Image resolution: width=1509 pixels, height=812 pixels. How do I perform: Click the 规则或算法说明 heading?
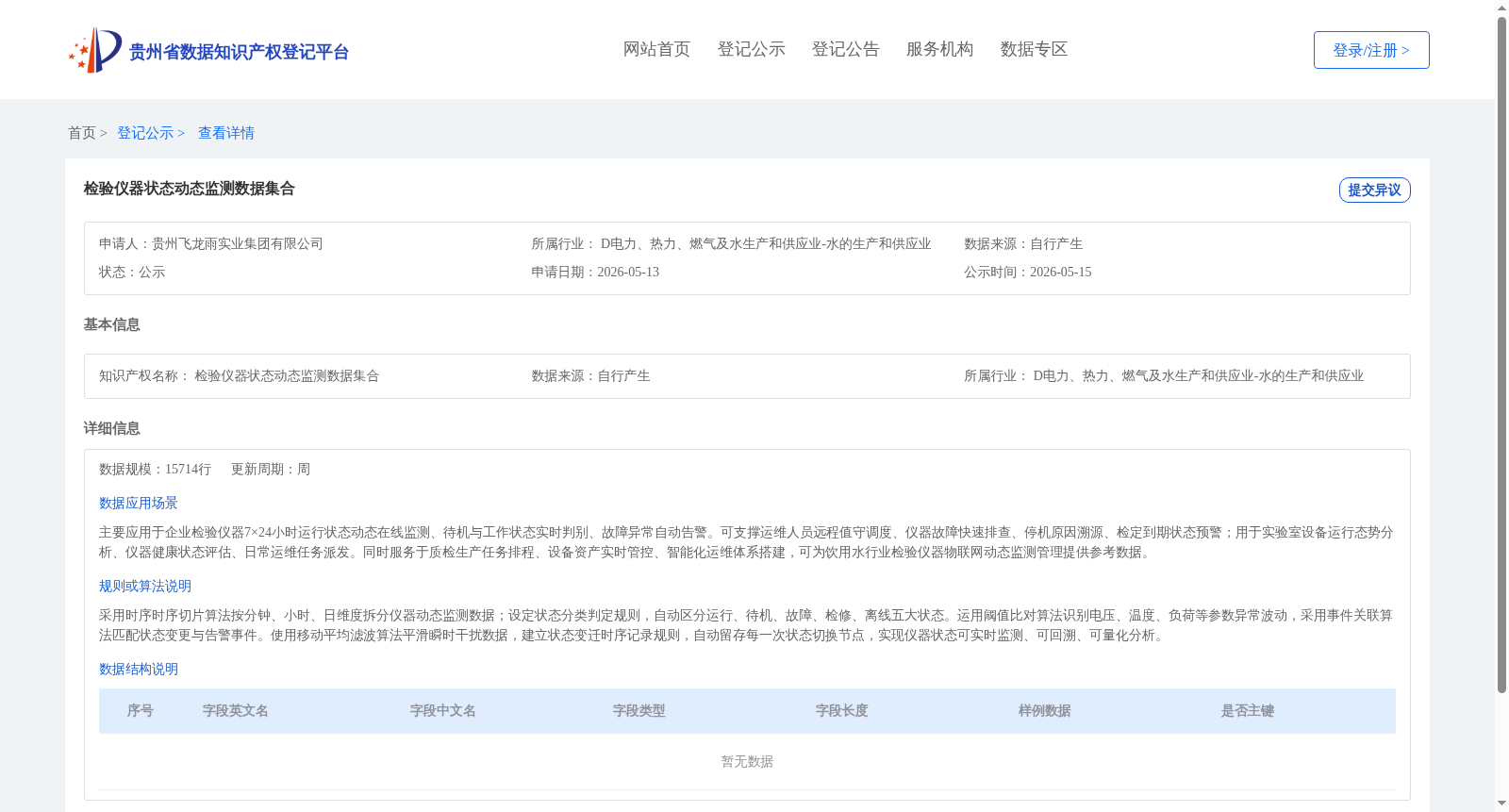click(x=145, y=586)
